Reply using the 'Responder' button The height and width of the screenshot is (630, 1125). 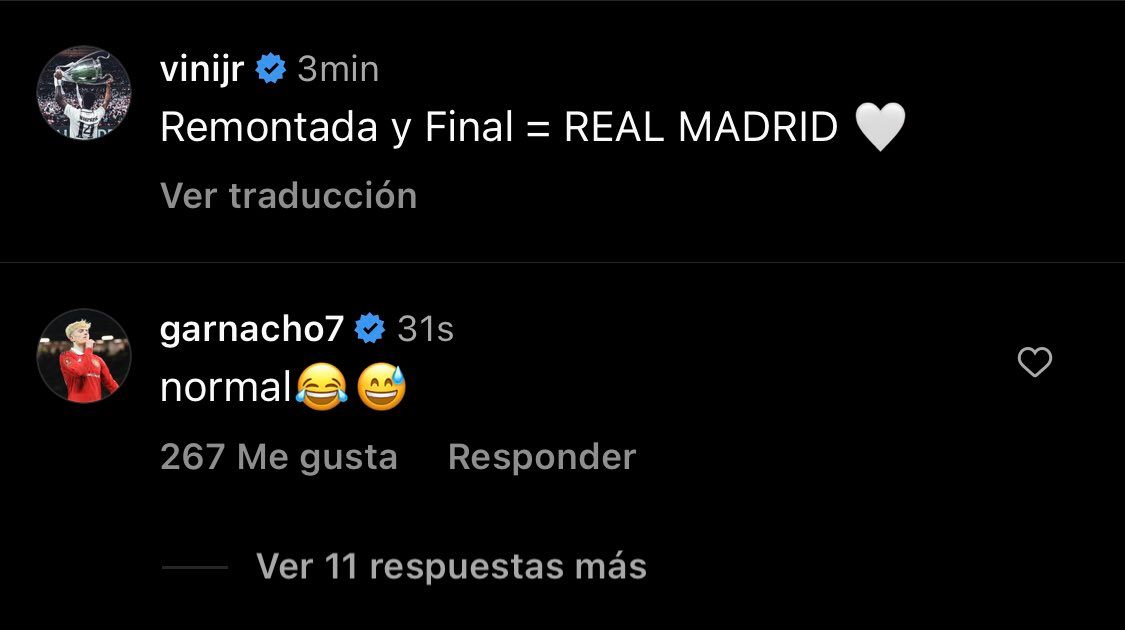tap(542, 456)
